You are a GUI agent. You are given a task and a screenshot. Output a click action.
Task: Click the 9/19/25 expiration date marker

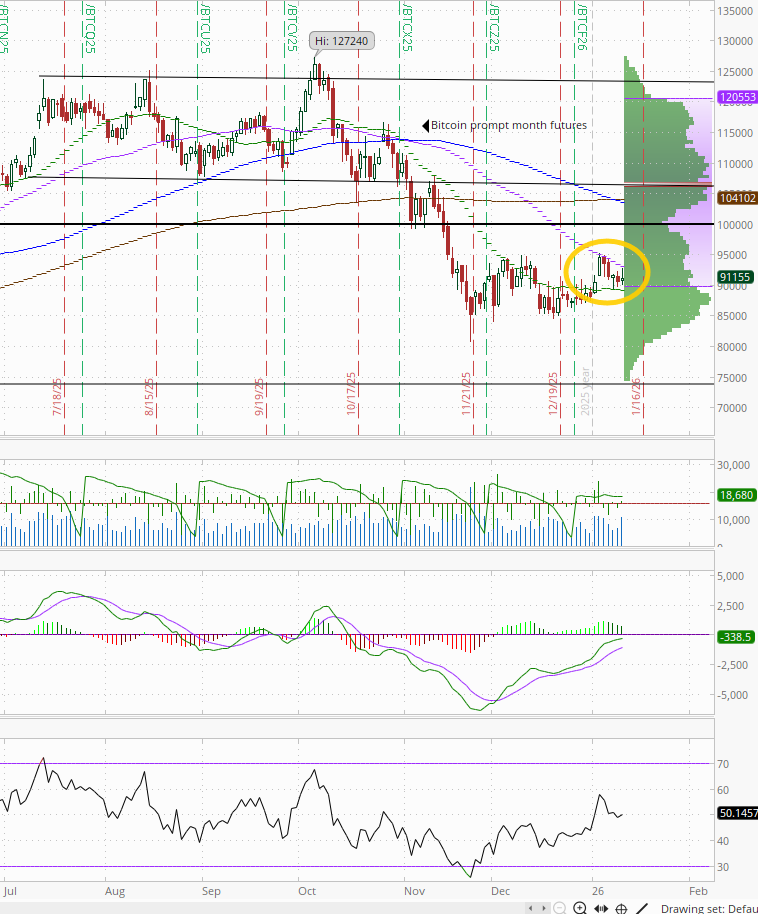tap(259, 398)
